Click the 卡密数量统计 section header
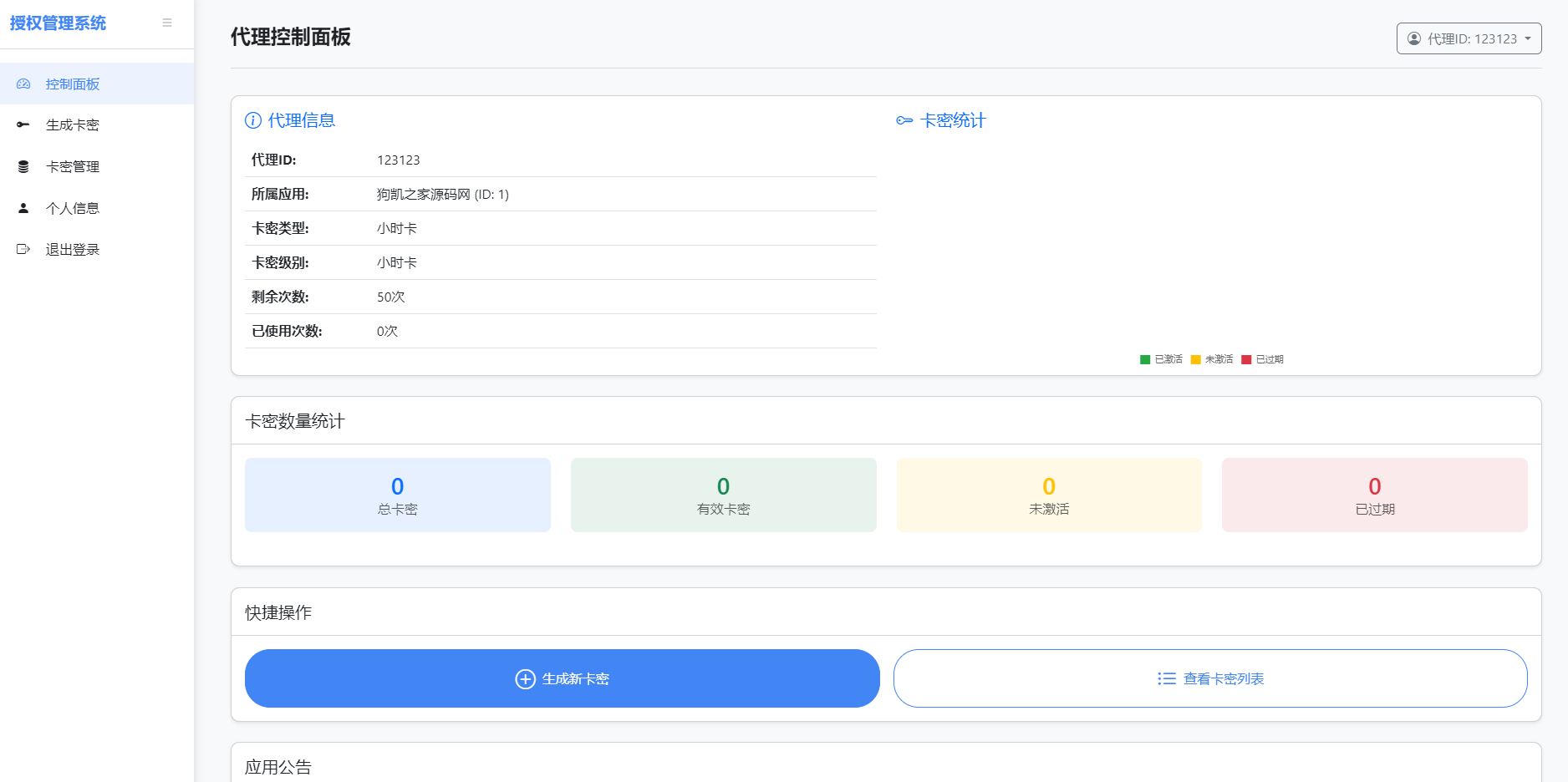The image size is (1568, 782). pos(295,421)
